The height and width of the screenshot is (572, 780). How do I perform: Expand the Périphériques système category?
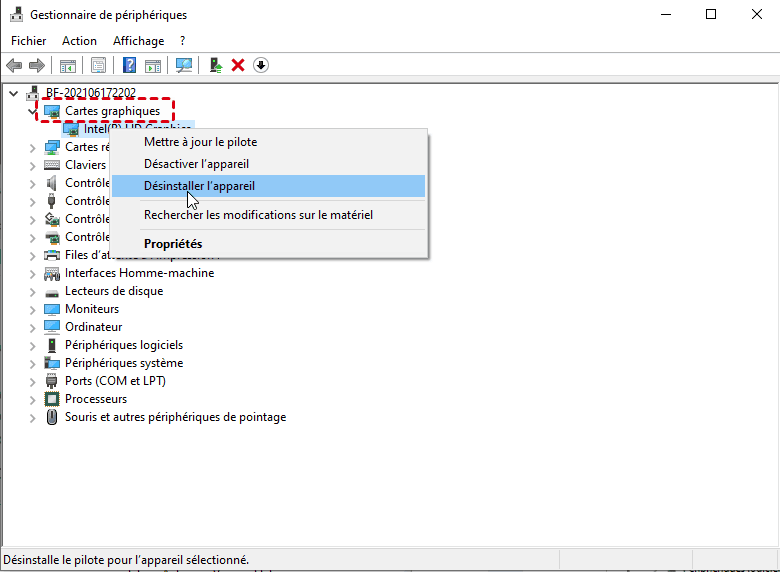(x=32, y=364)
